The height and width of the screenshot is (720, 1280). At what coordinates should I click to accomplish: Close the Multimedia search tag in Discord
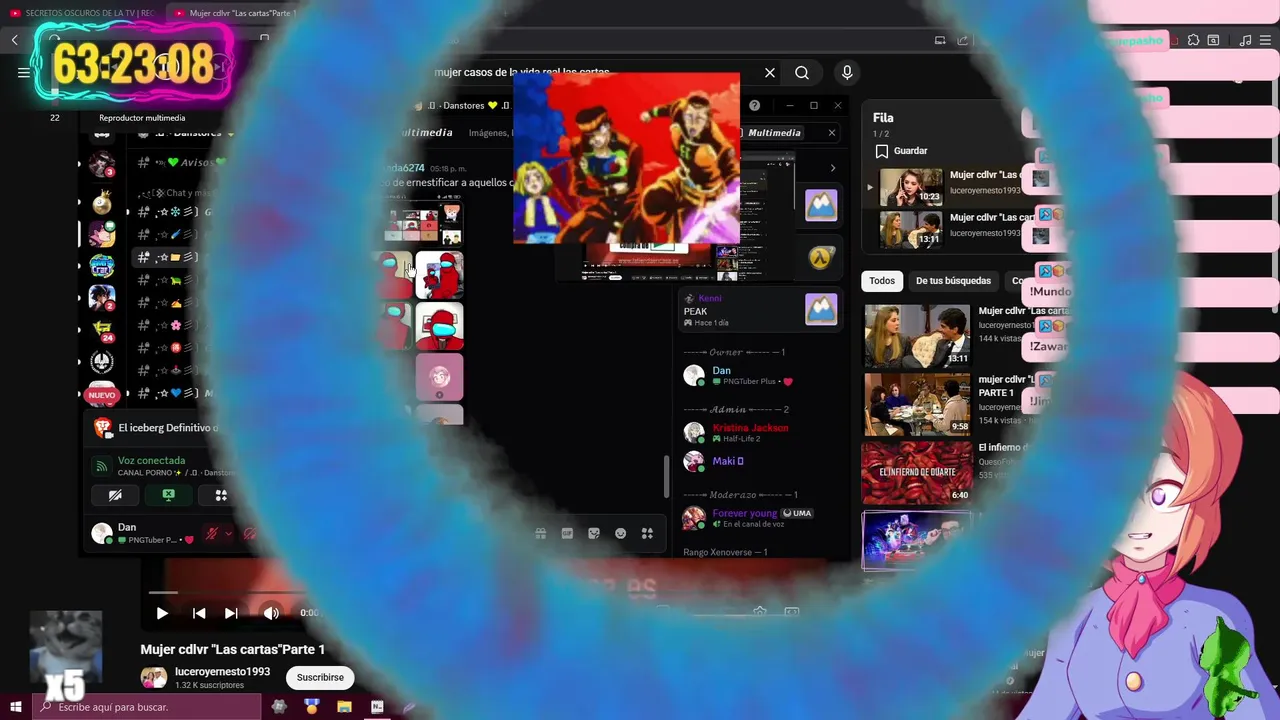click(831, 133)
